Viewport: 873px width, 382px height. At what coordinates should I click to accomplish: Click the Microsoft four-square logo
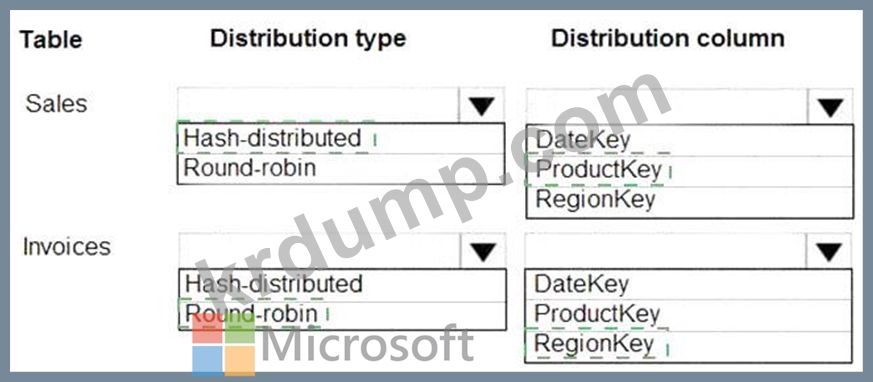point(224,345)
